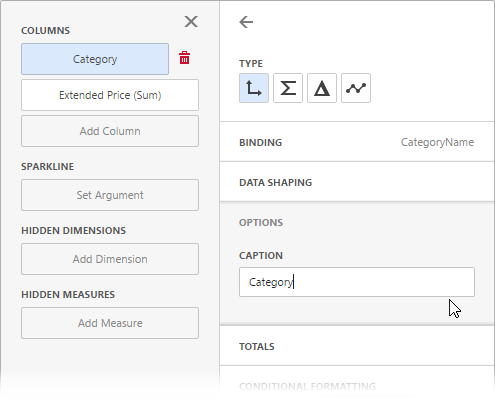Click the CategoryName binding value
This screenshot has height=399, width=495.
tap(437, 142)
